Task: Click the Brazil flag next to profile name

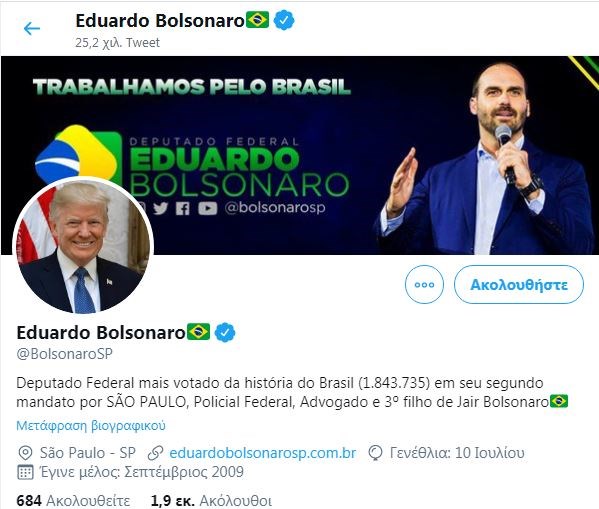Action: pos(198,332)
